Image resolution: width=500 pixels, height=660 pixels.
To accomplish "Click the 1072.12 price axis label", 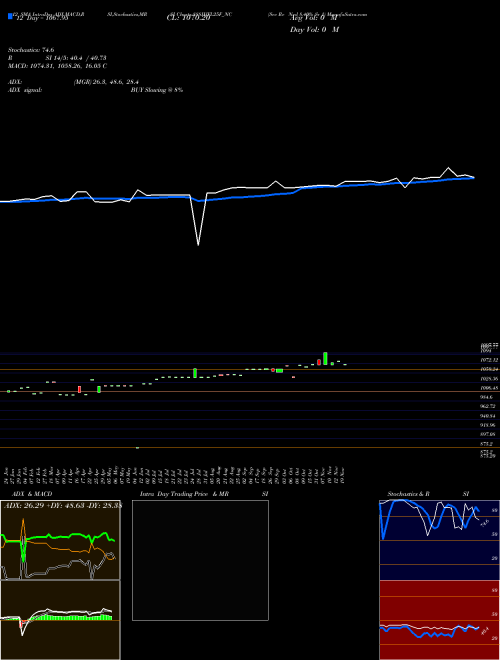I will 489,360.
